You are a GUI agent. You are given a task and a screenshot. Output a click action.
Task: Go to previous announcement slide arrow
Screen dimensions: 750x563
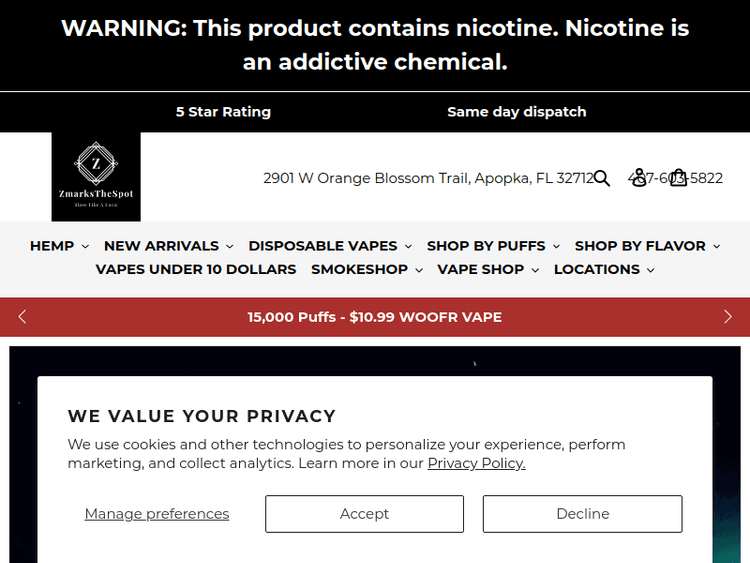tap(23, 317)
